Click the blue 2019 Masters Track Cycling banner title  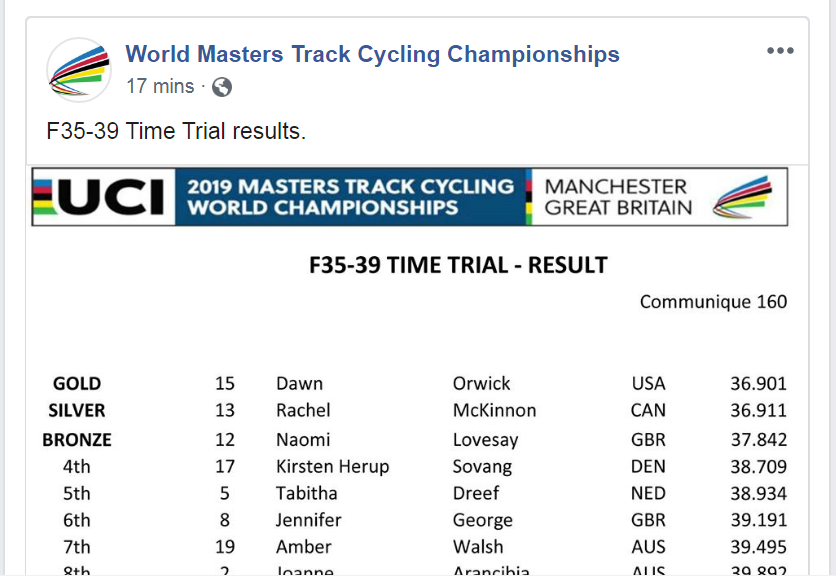(350, 197)
